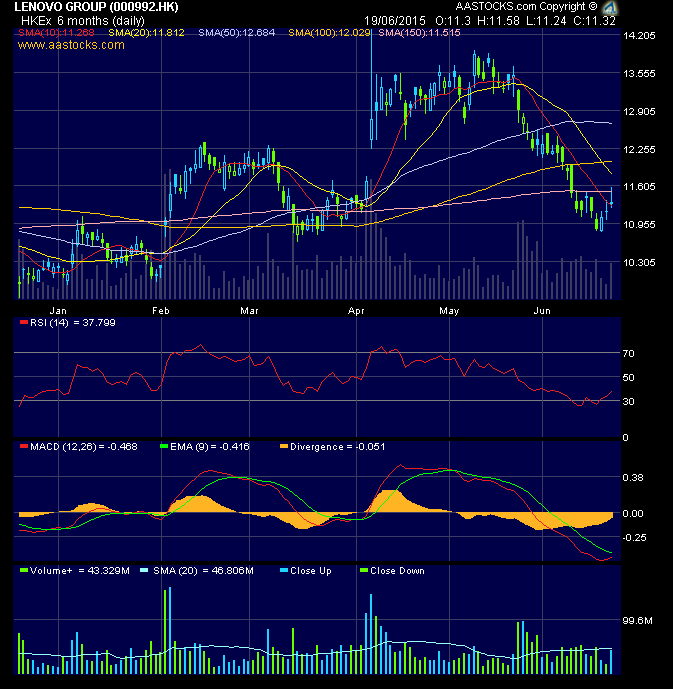Click the Jan month axis label
This screenshot has height=689, width=673.
point(58,311)
